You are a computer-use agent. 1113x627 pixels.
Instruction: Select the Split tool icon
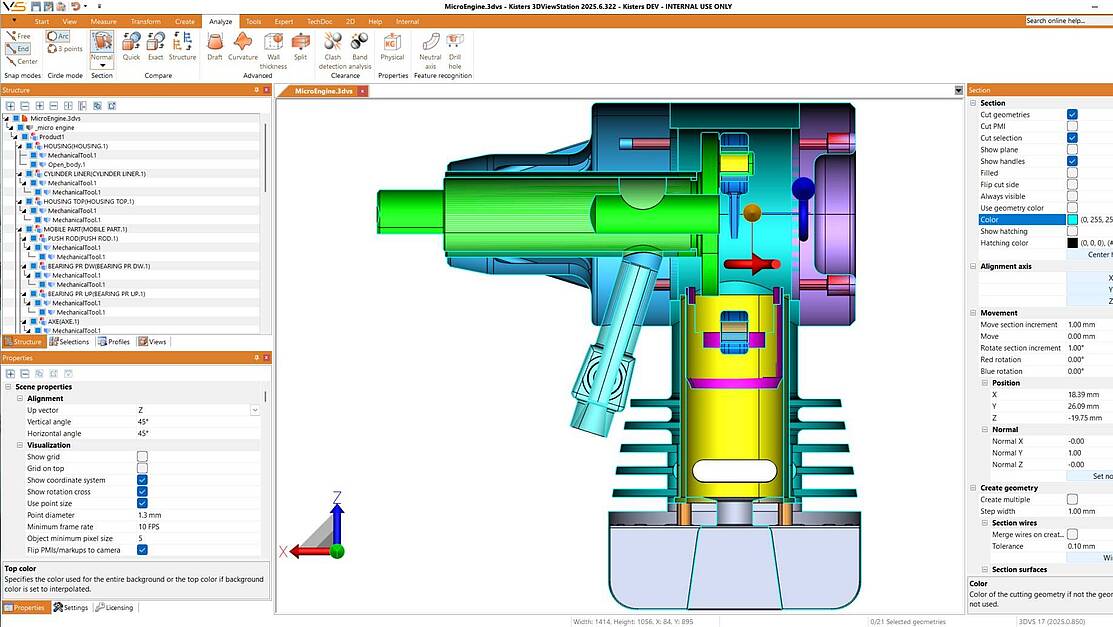(301, 42)
